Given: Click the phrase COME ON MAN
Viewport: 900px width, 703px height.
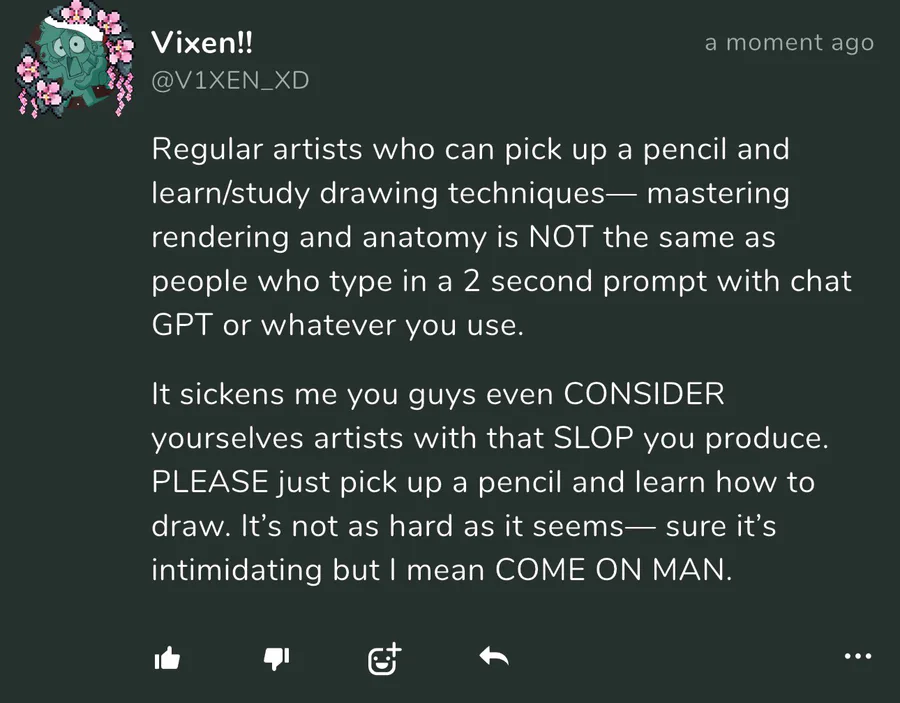Looking at the screenshot, I should click(x=613, y=570).
